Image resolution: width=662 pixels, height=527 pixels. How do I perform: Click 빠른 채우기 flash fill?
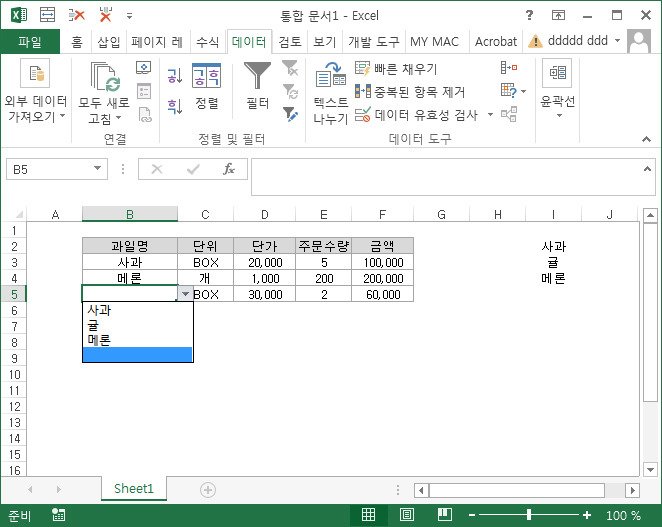click(395, 68)
